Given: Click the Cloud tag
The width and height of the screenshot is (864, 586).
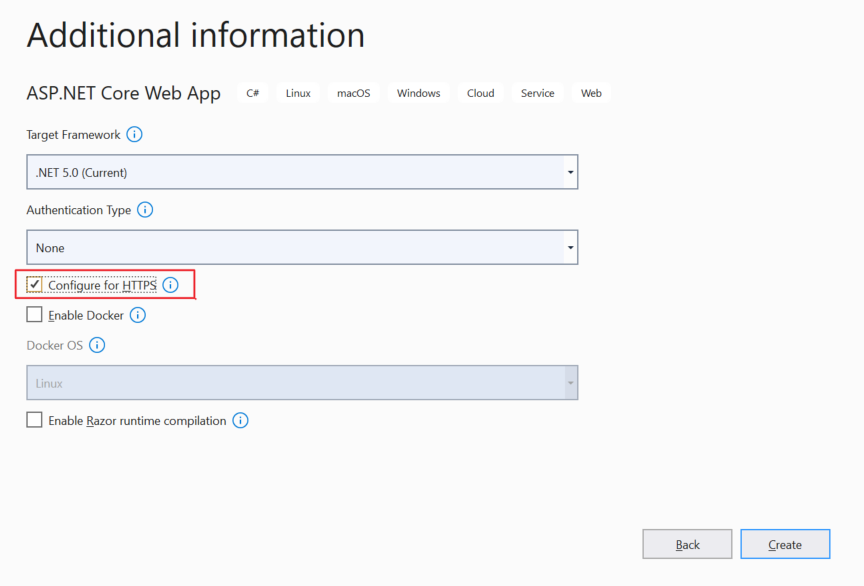Looking at the screenshot, I should point(480,93).
